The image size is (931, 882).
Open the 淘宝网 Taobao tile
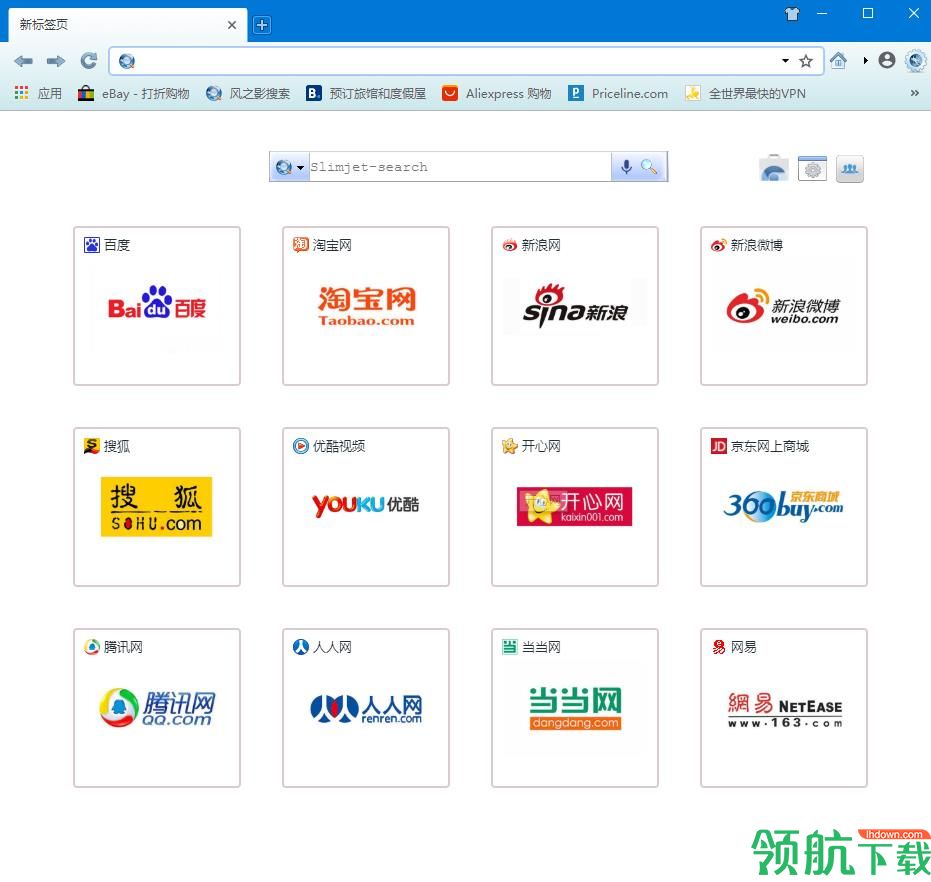click(366, 306)
